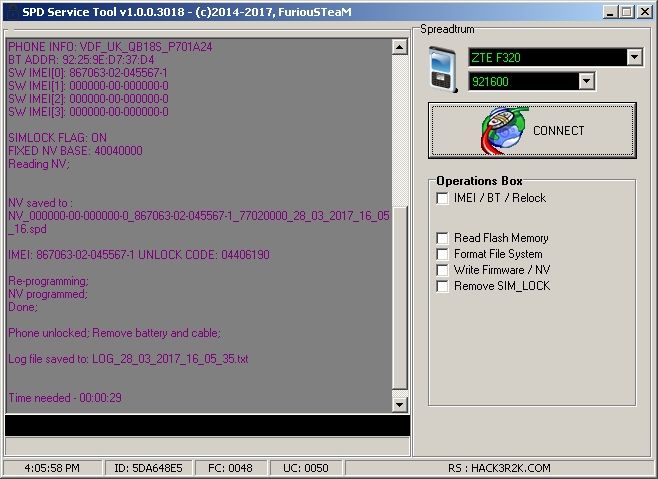Check Remove SIM_LOCK option
Viewport: 658px width, 479px height.
pos(443,286)
